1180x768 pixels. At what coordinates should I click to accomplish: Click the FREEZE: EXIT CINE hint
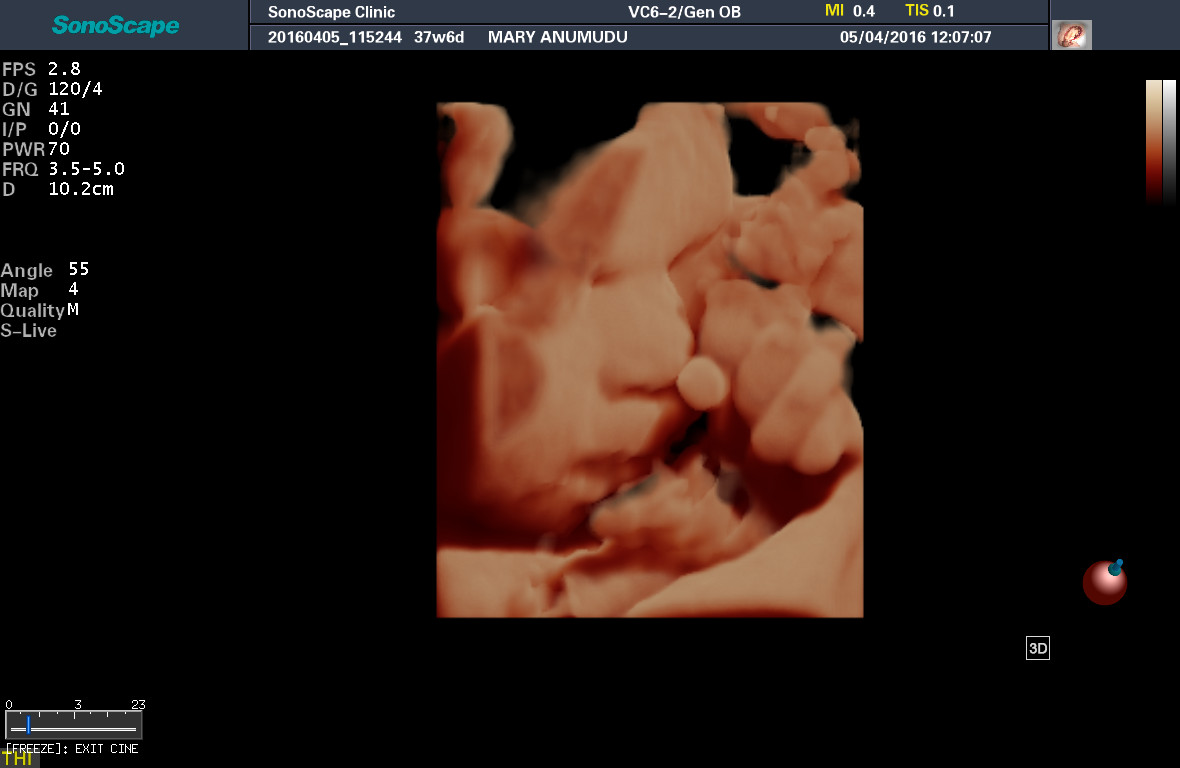(72, 748)
